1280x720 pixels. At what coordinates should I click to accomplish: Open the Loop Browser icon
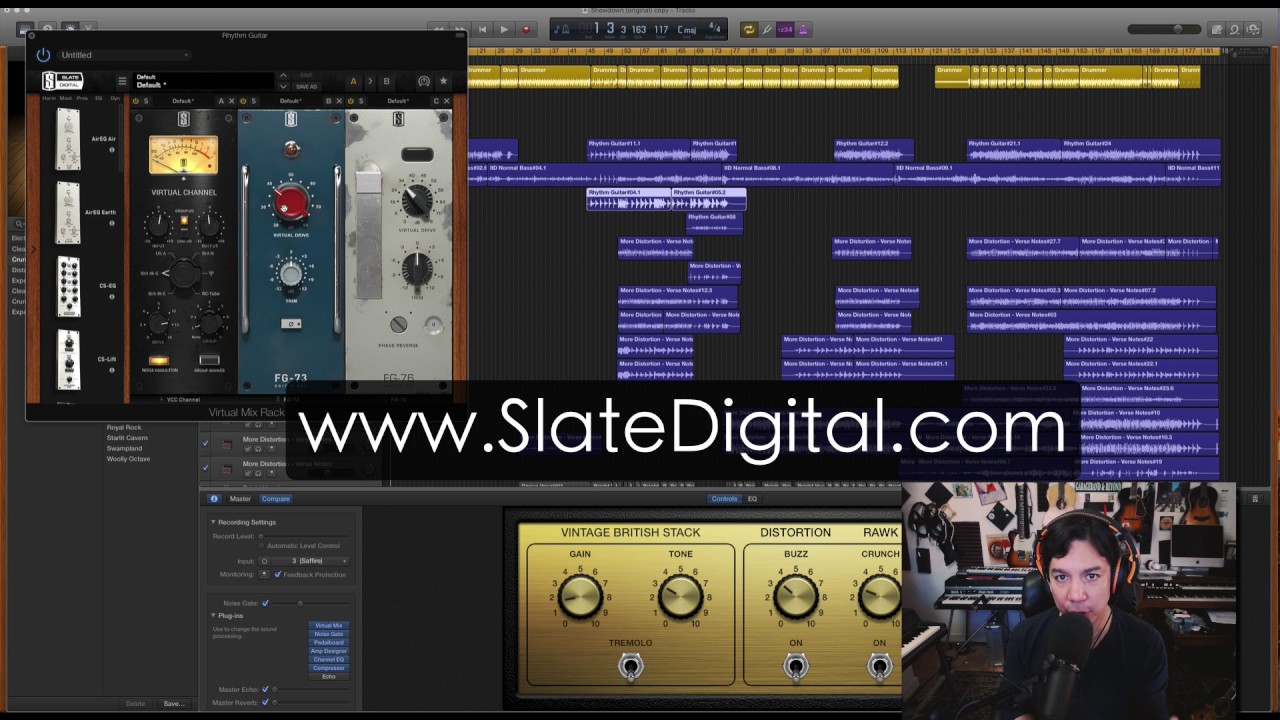1235,30
